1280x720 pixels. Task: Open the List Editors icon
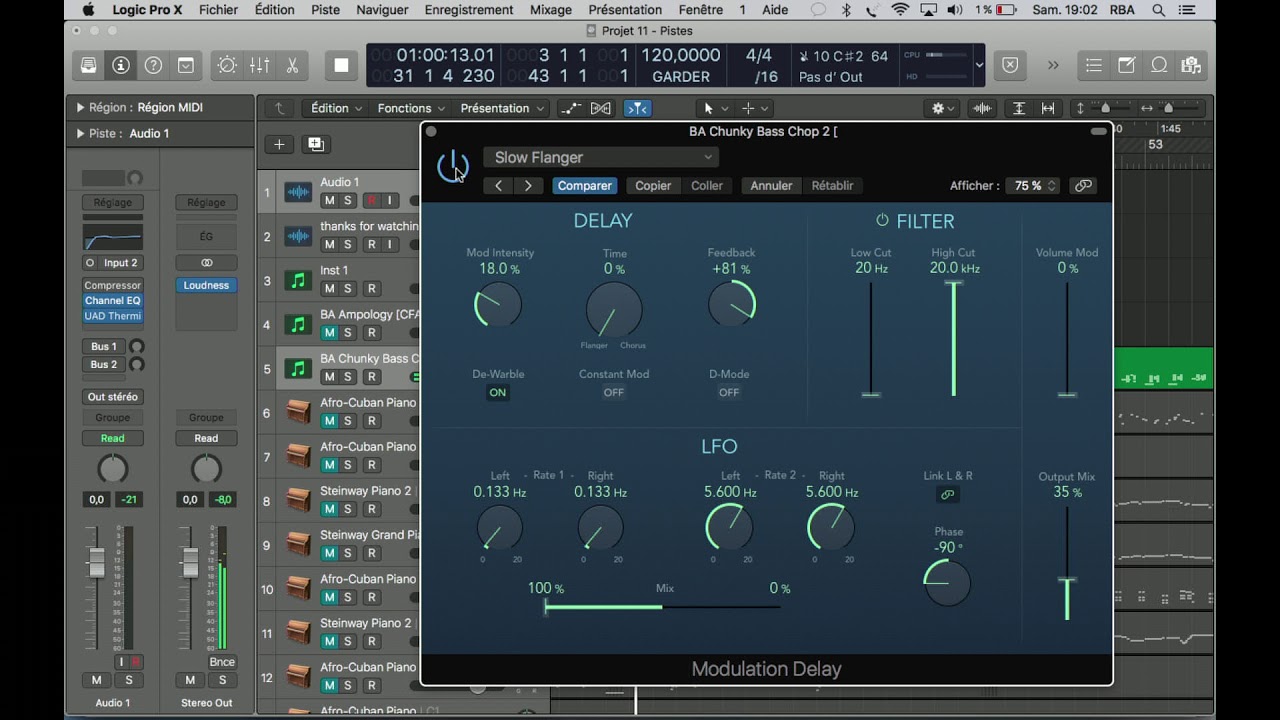1094,65
